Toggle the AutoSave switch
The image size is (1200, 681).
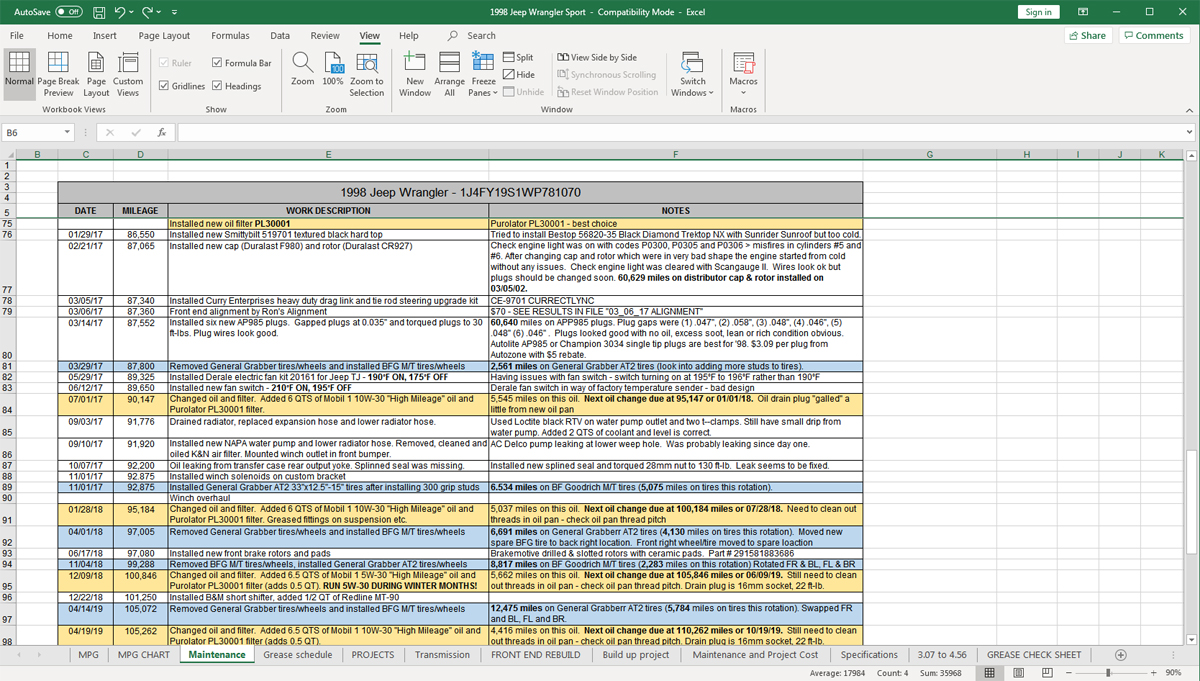point(68,12)
